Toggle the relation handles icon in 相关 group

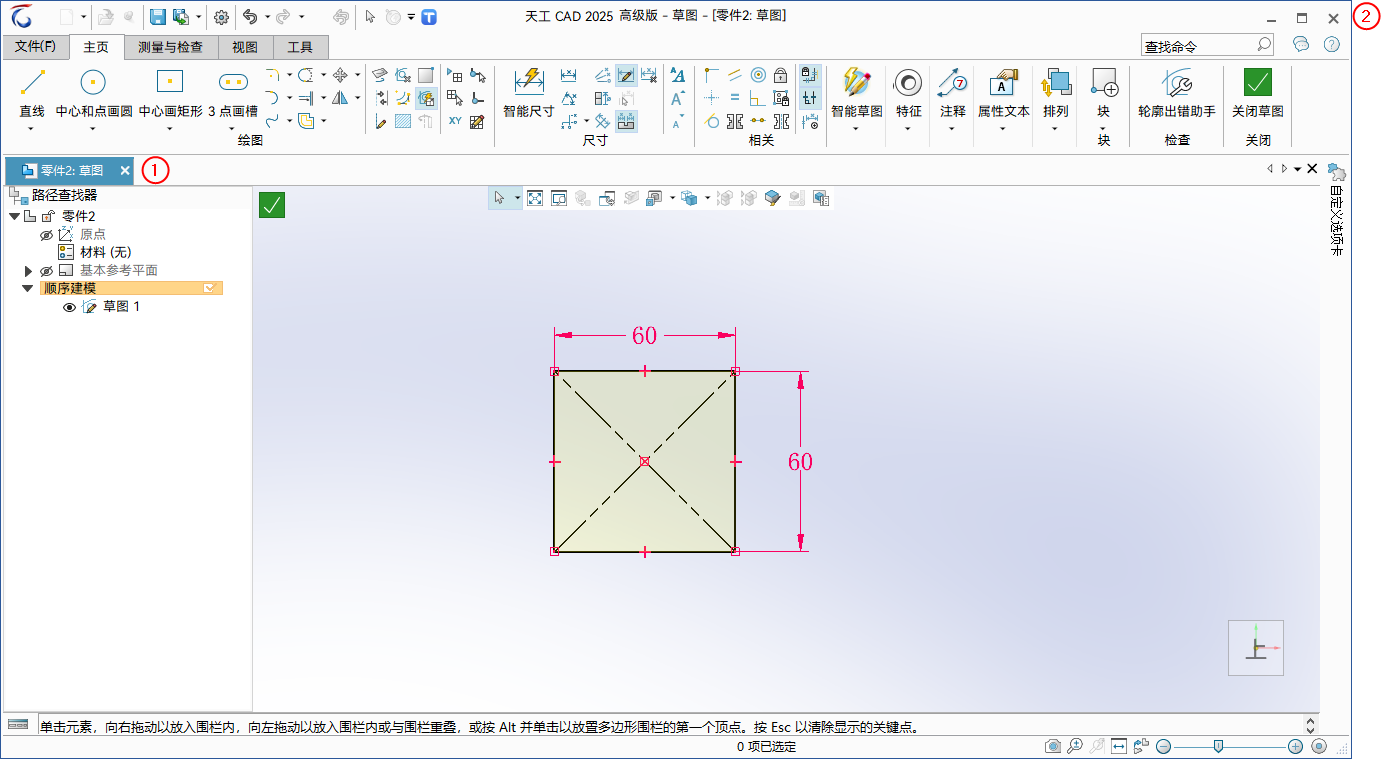[x=810, y=97]
